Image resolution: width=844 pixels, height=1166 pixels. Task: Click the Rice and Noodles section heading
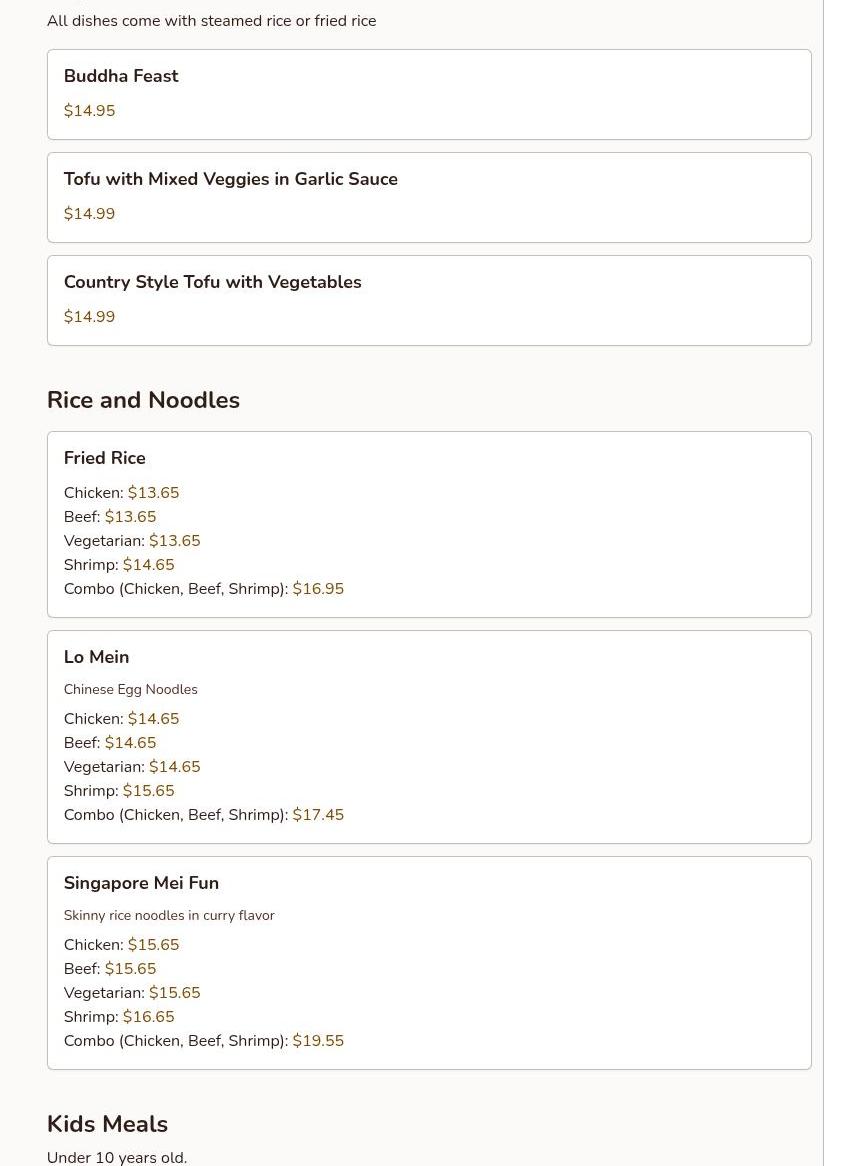[x=143, y=400]
